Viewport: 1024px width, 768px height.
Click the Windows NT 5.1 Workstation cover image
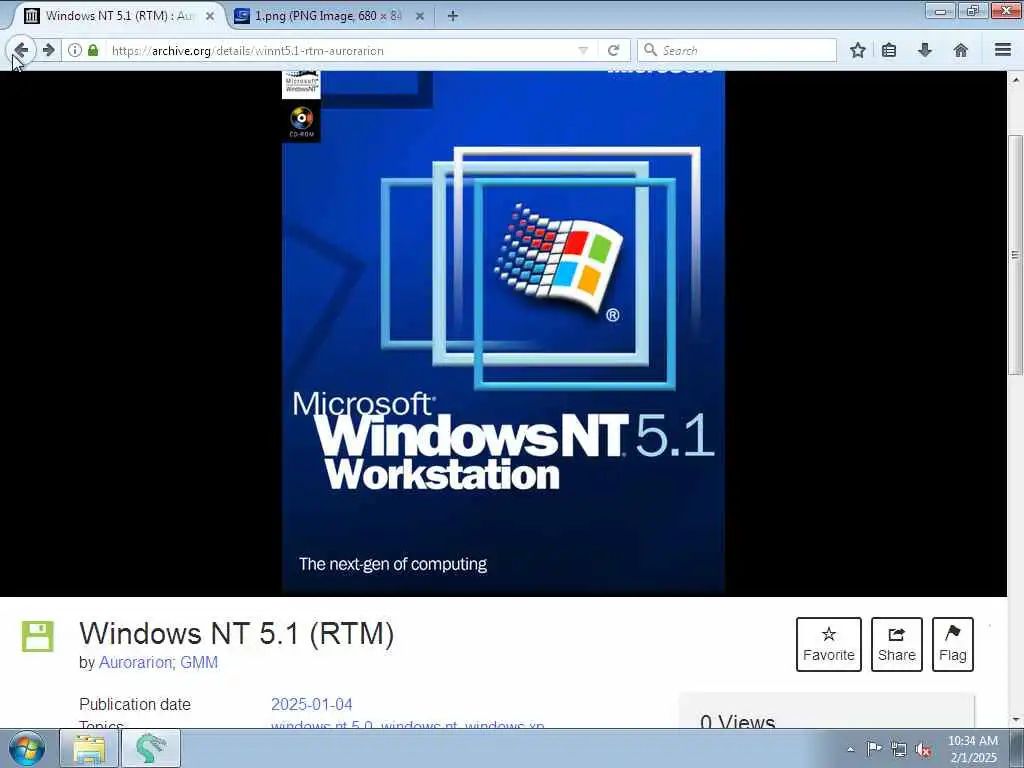[x=504, y=332]
